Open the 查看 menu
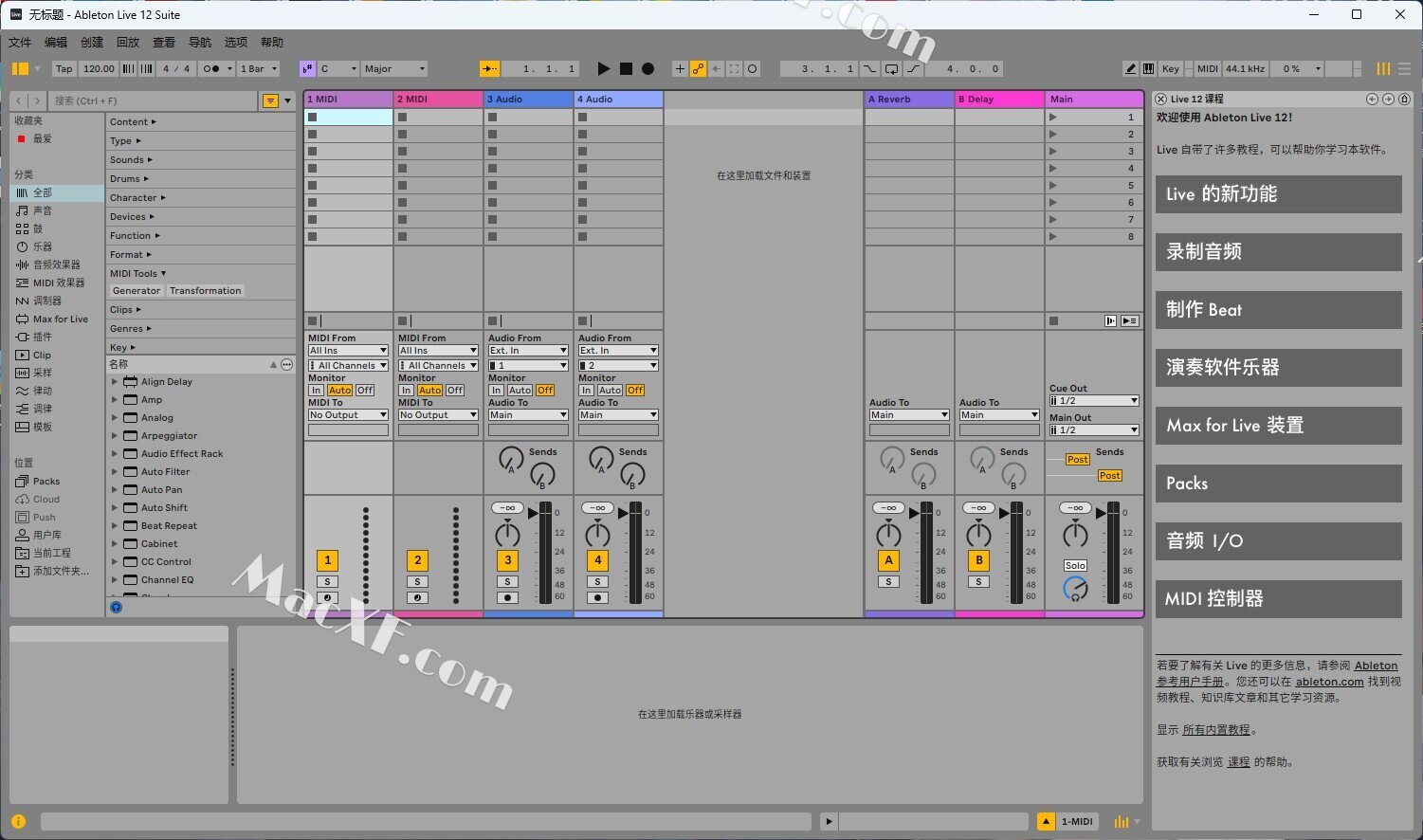The width and height of the screenshot is (1423, 840). click(164, 43)
